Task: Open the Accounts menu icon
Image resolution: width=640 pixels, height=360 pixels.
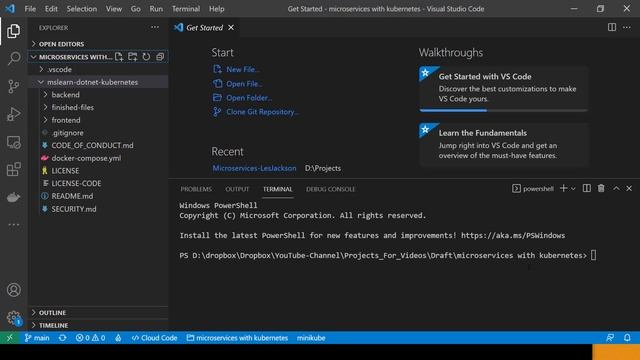Action: pos(13,290)
